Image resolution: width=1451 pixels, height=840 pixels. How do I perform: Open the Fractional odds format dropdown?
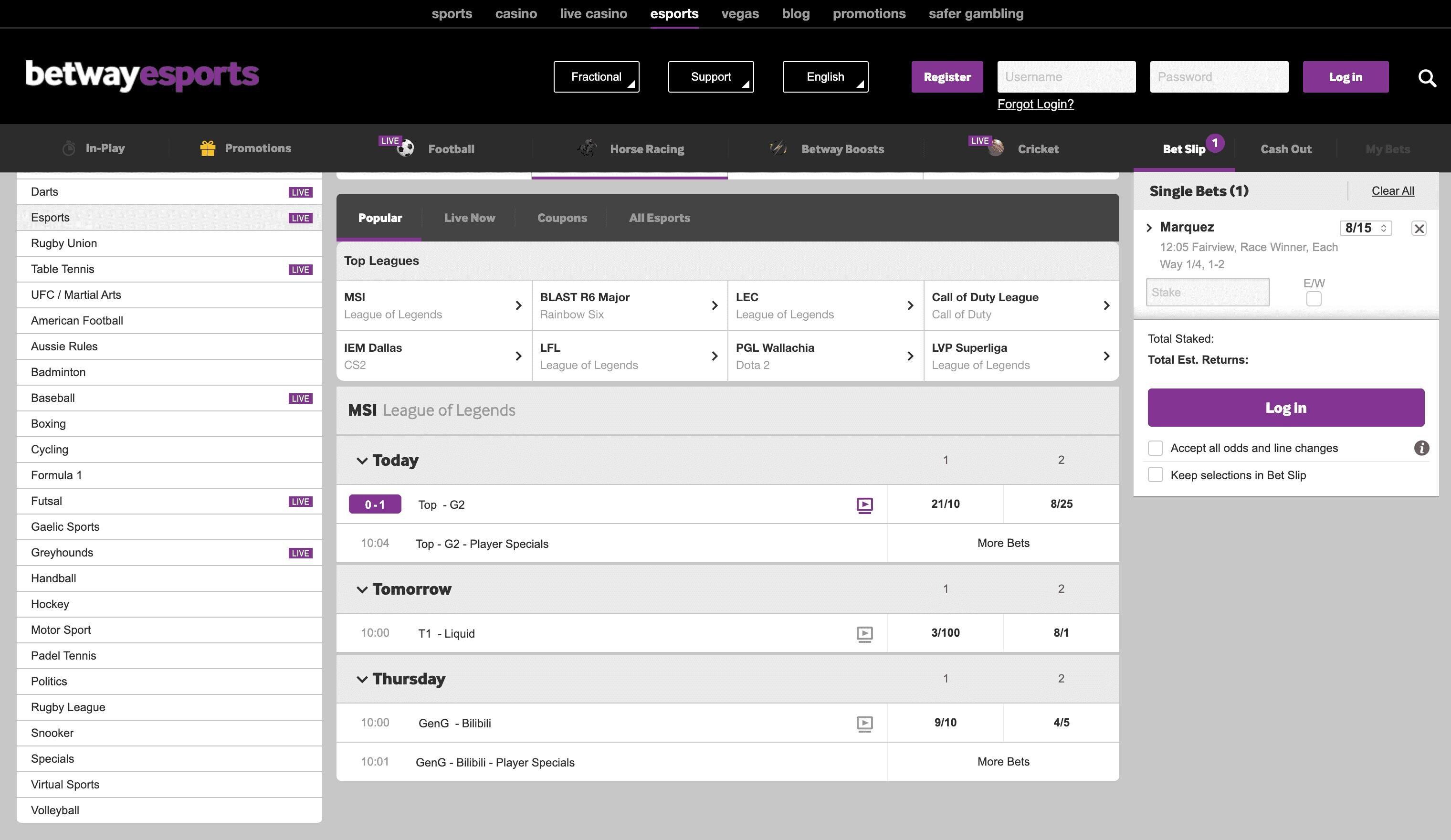click(x=596, y=76)
